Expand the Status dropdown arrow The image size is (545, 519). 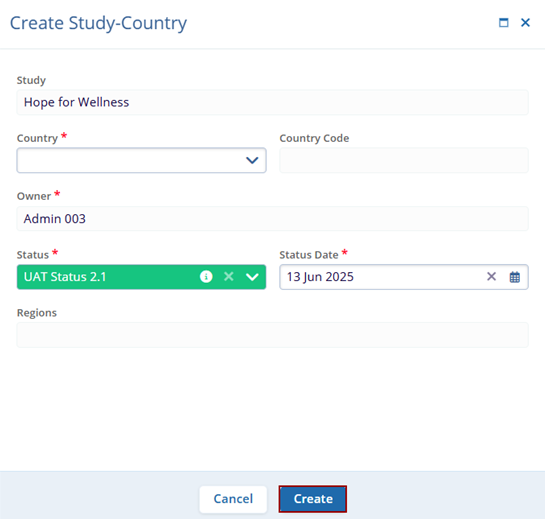click(x=252, y=277)
